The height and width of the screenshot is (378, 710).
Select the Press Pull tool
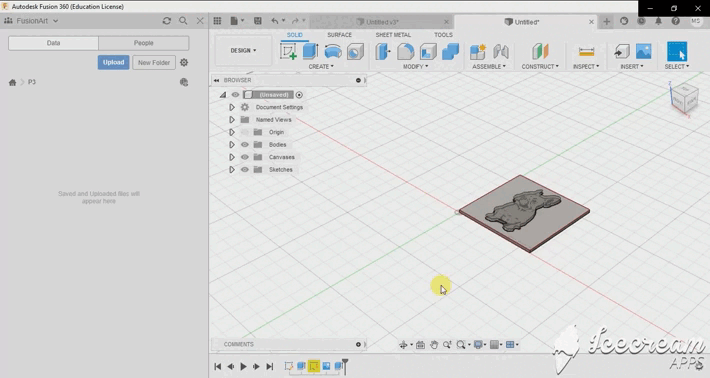[383, 52]
